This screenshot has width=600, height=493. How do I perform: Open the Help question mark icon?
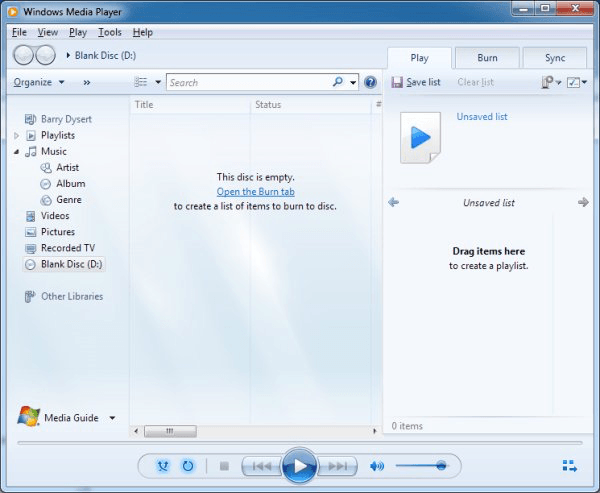[x=370, y=82]
